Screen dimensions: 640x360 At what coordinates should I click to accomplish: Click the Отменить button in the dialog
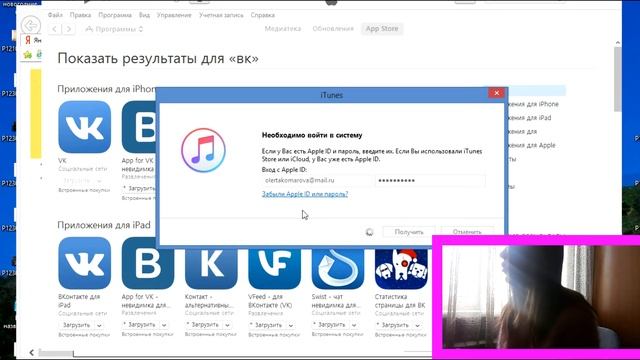pos(467,231)
